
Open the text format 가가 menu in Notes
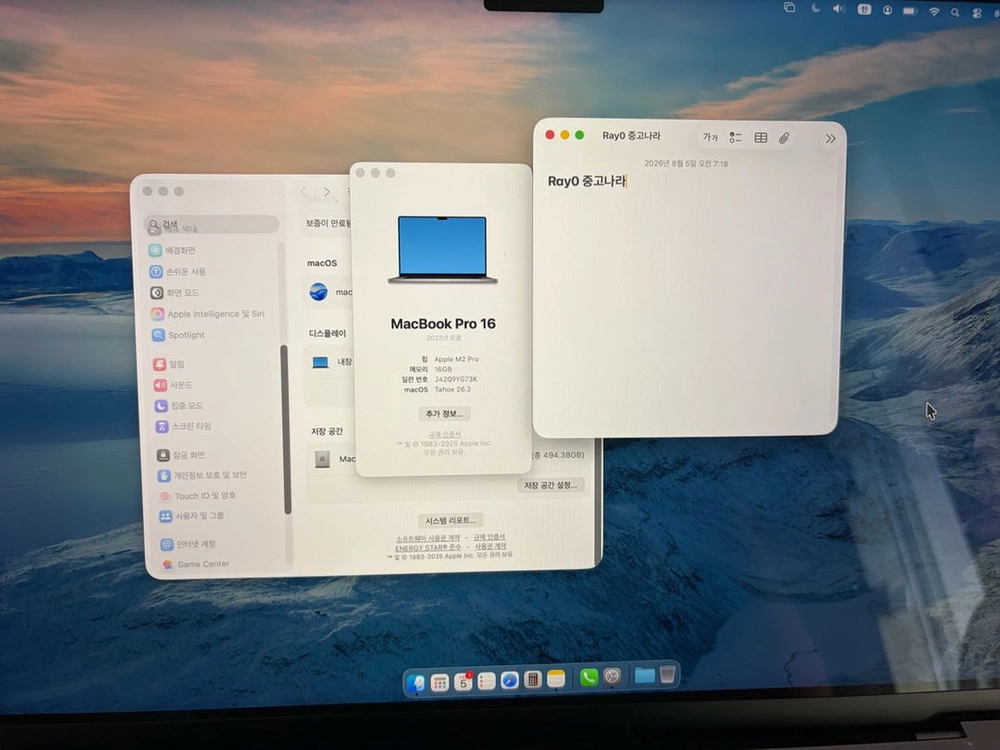click(710, 137)
